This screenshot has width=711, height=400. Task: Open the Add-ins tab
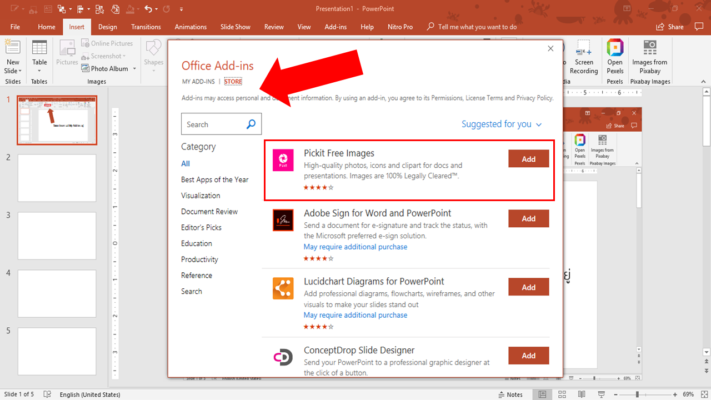point(336,27)
